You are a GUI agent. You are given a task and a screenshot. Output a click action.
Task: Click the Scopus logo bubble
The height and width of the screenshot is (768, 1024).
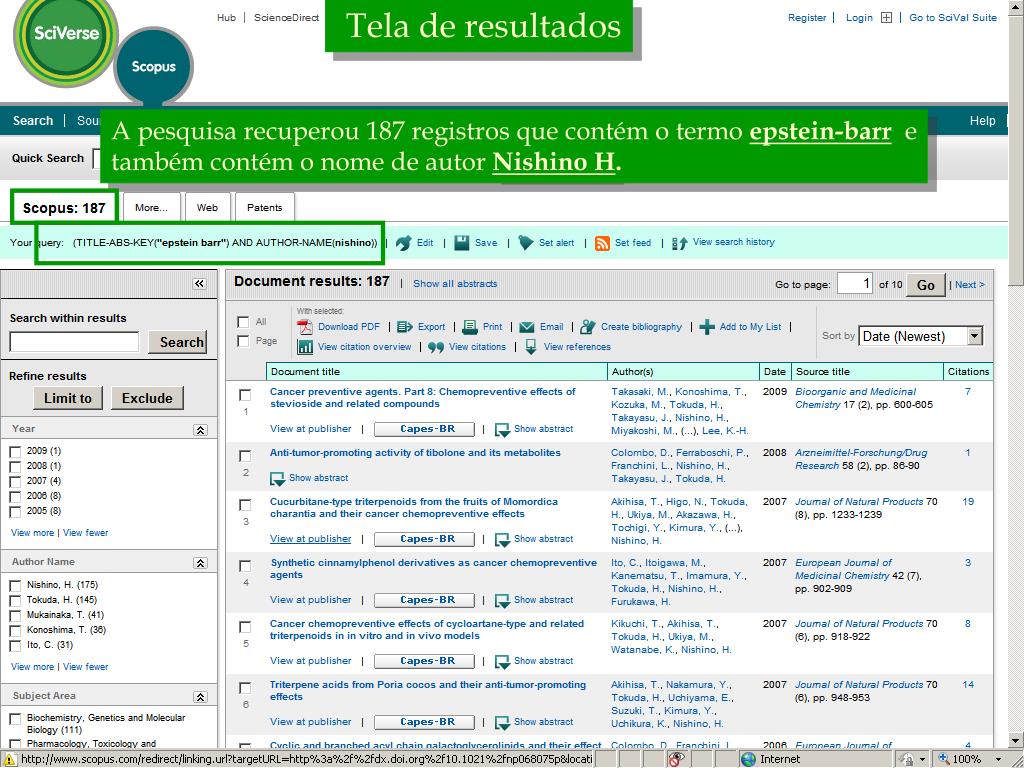pyautogui.click(x=153, y=66)
